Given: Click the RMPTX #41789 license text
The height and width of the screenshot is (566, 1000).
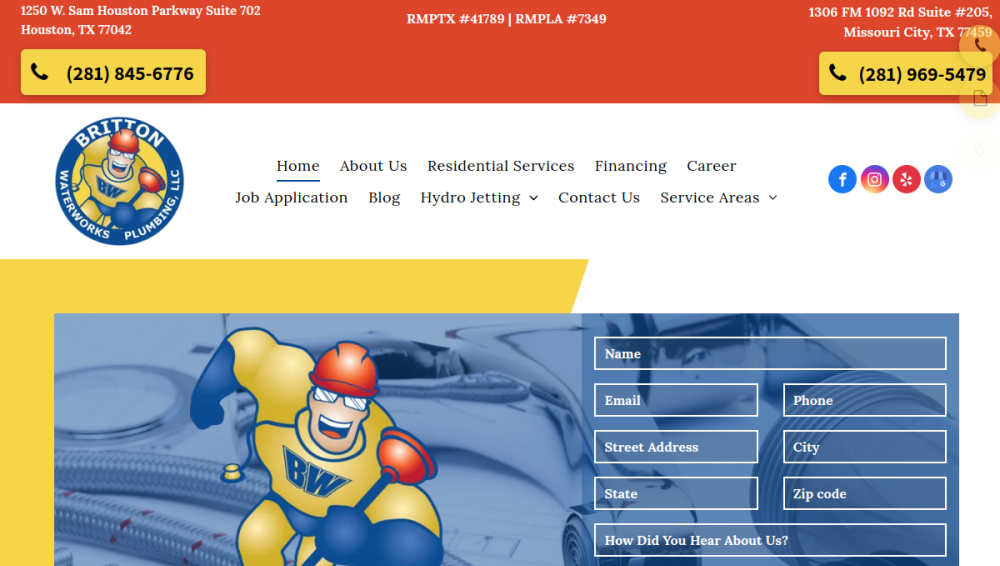Looking at the screenshot, I should tap(455, 19).
